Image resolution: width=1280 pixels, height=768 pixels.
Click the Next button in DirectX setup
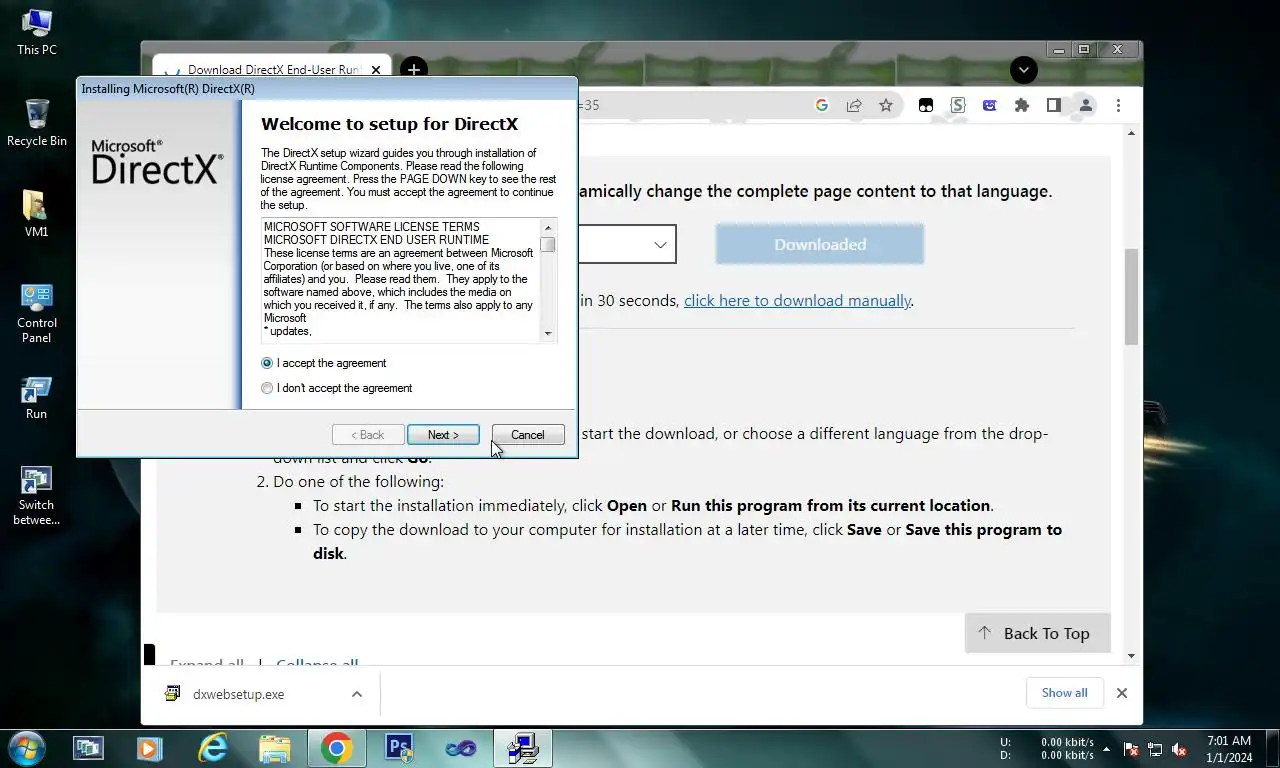click(443, 435)
